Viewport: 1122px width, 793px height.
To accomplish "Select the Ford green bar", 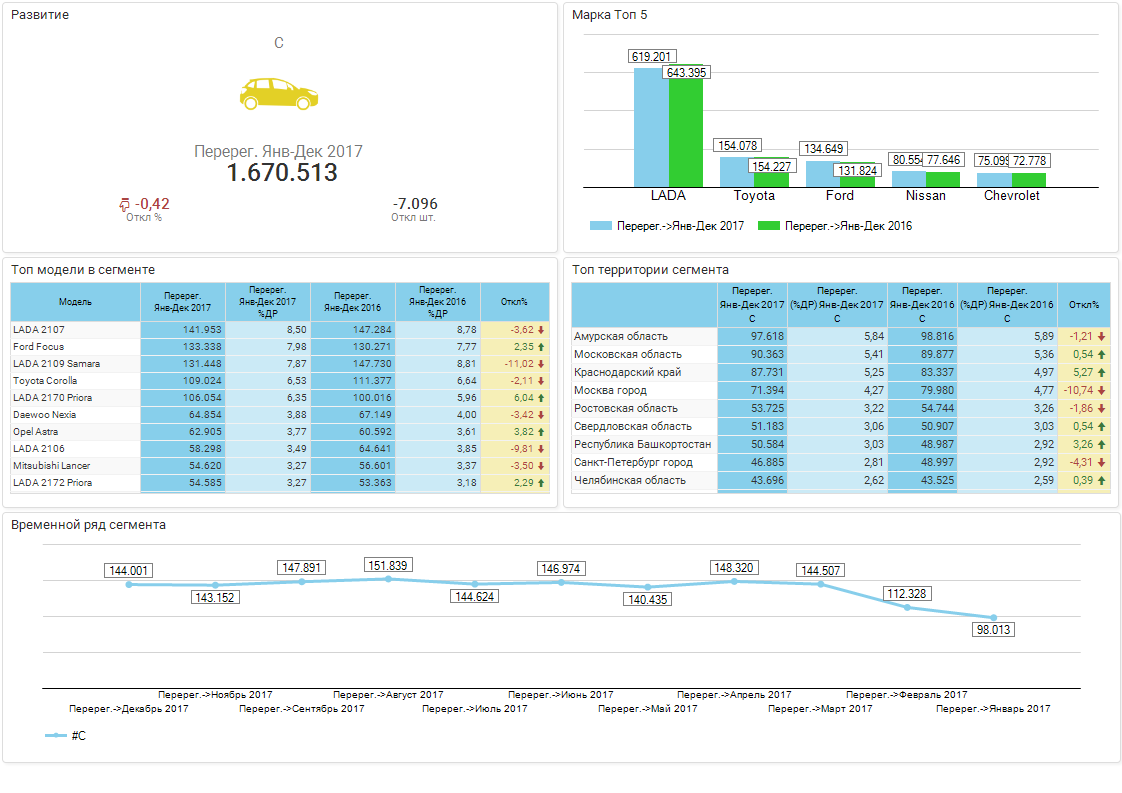I will [857, 175].
